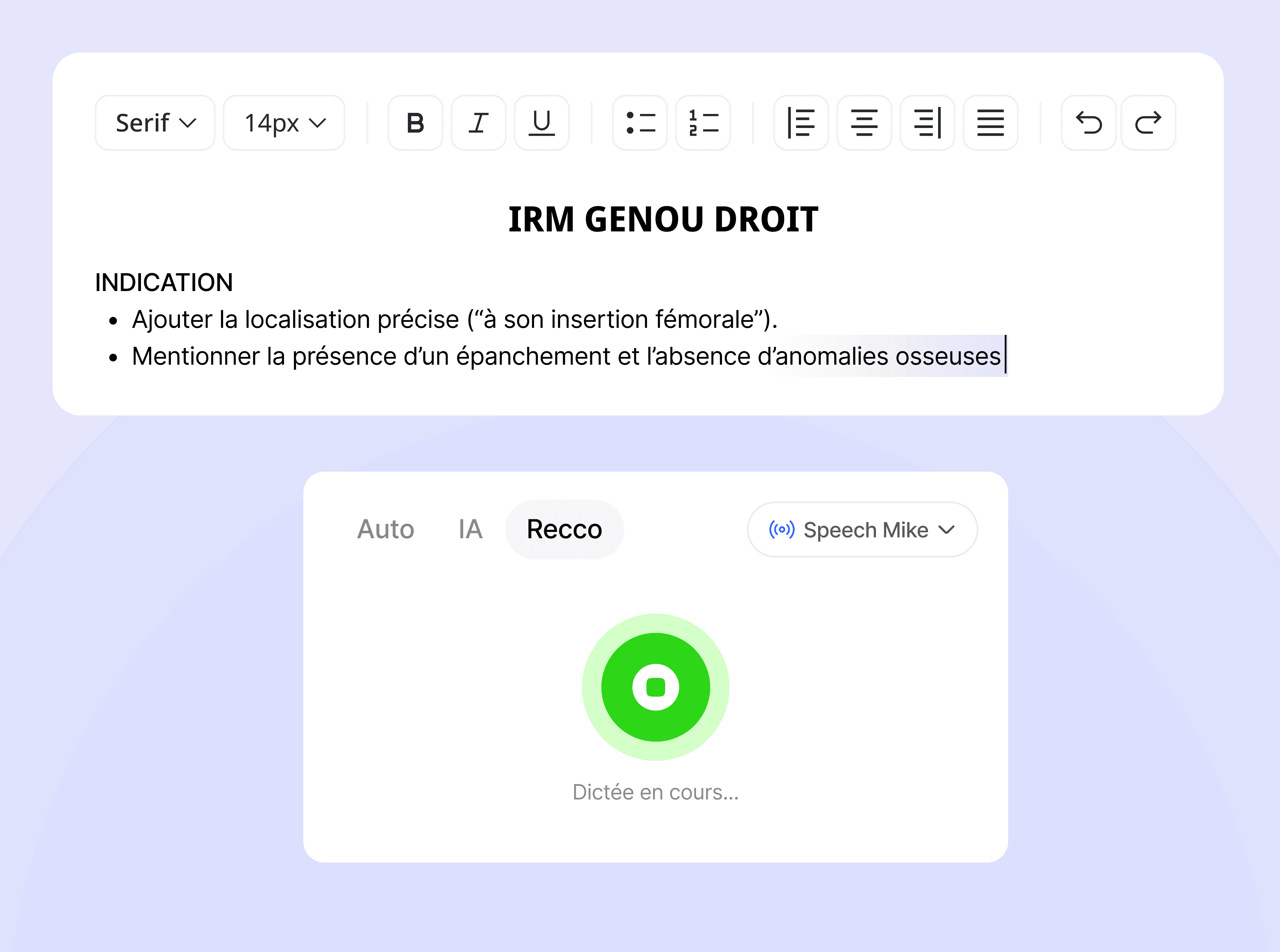
Task: Place cursor in the INDICATION heading
Action: click(x=164, y=283)
